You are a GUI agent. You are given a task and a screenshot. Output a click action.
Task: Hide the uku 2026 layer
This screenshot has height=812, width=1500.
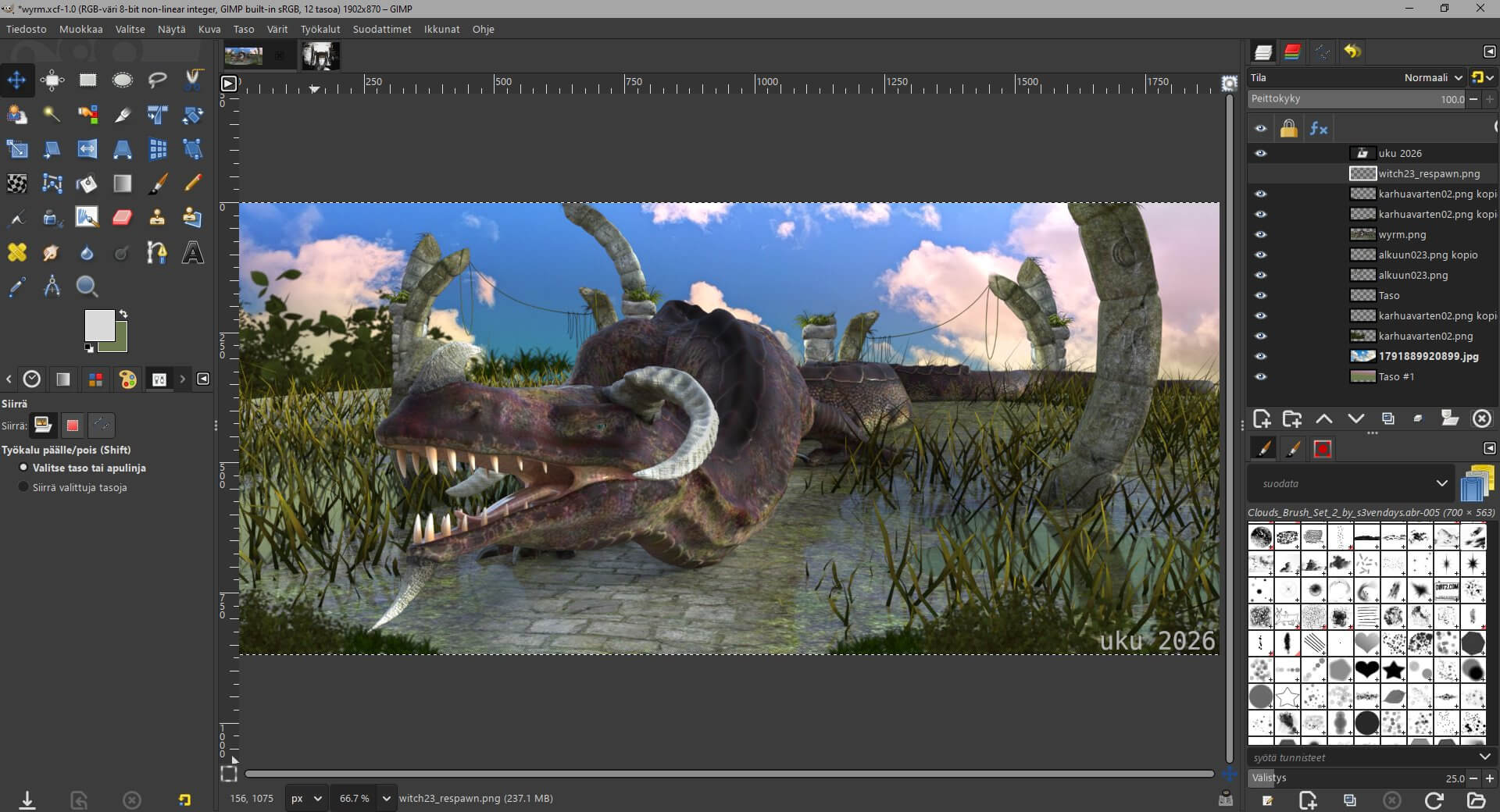(x=1260, y=153)
